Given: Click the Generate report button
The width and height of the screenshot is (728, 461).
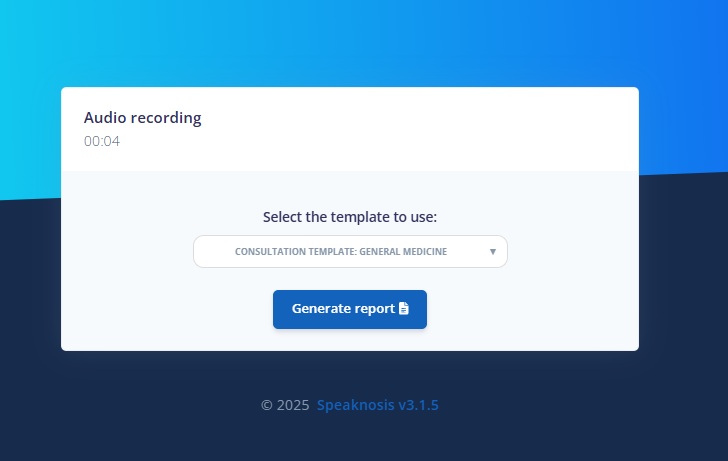Looking at the screenshot, I should pyautogui.click(x=350, y=309).
